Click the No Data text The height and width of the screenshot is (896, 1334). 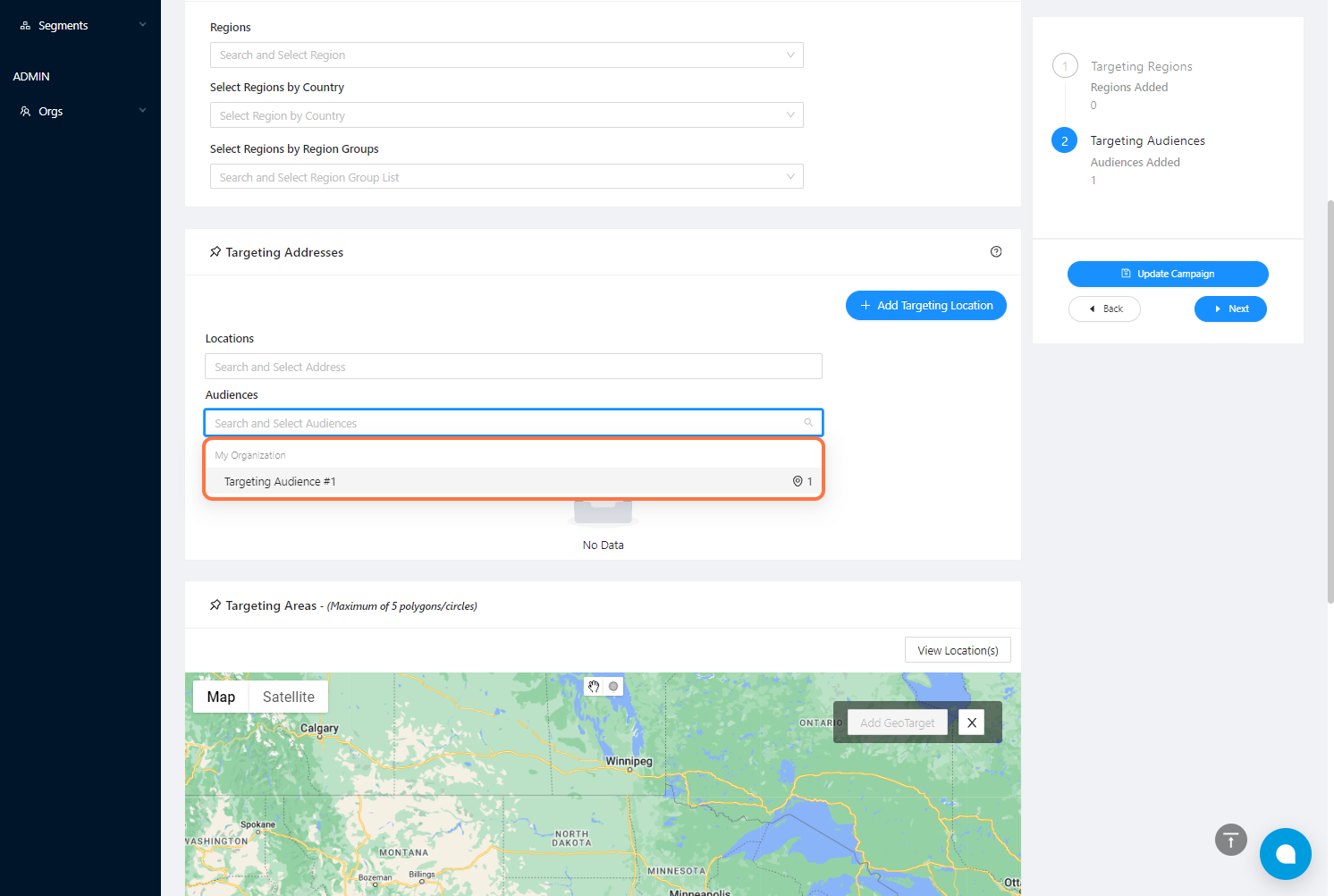(x=604, y=545)
